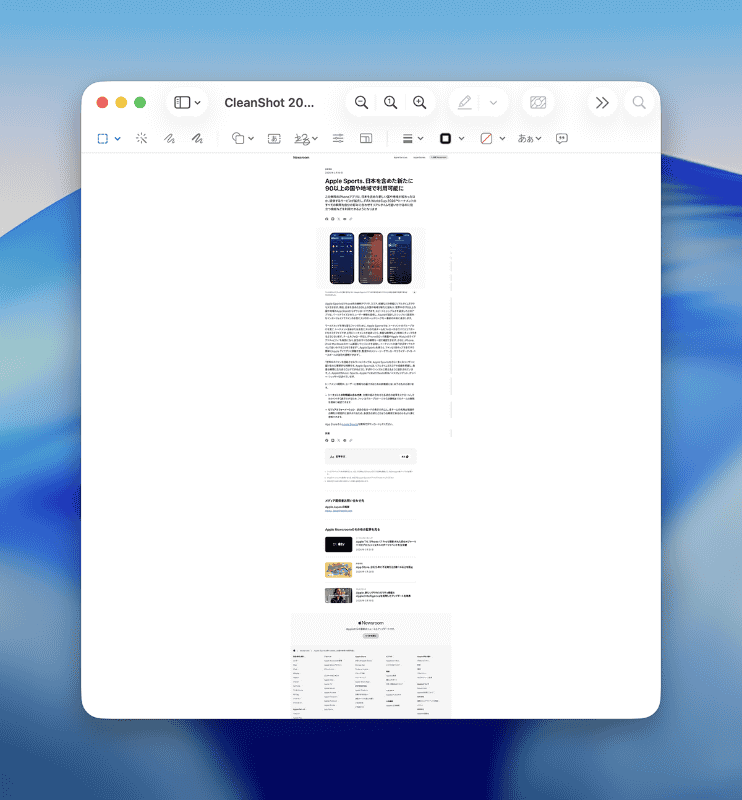Select the Instant Alpha wand tool
Screen dimensions: 742x800
(x=141, y=138)
